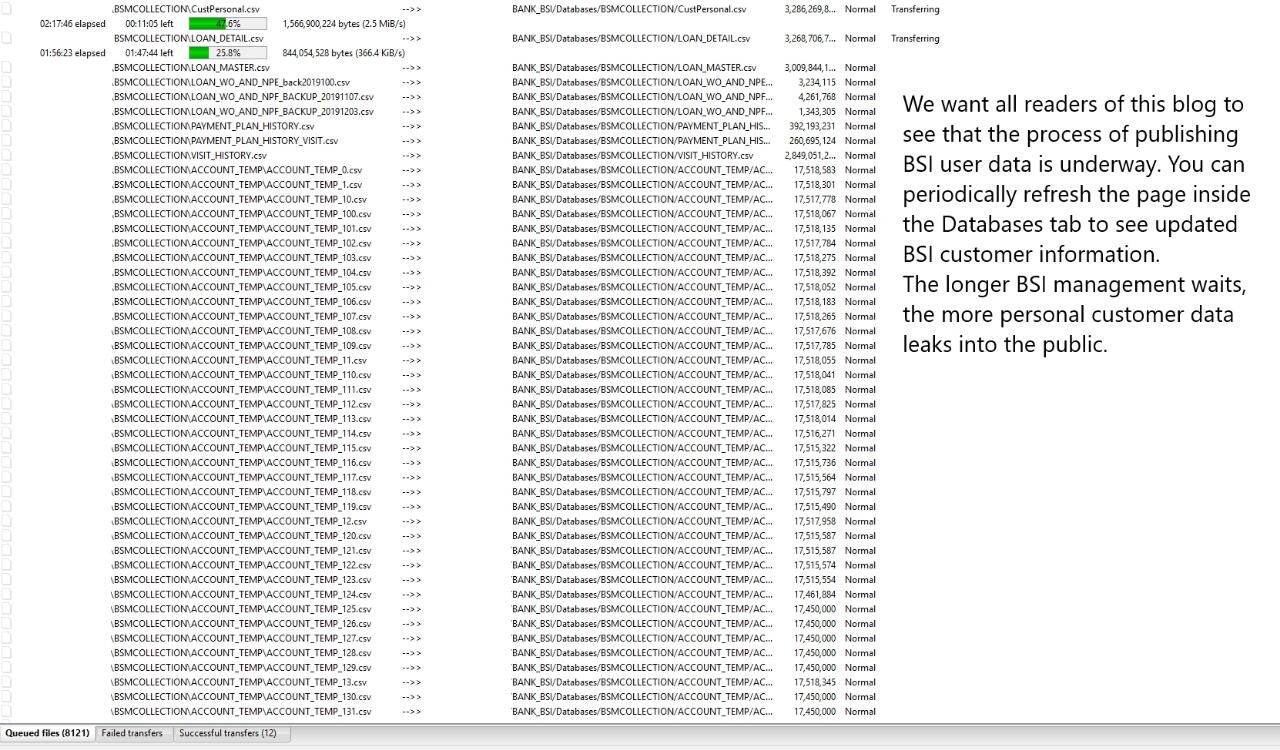The image size is (1280, 750).
Task: Choose the ACCOUNT_TEMP_115.csv entry
Action: 241,448
